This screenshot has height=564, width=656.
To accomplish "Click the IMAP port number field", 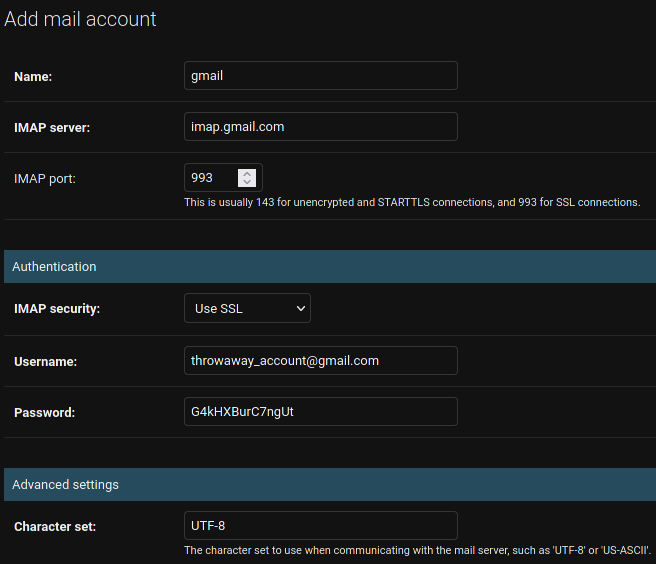I will point(223,178).
